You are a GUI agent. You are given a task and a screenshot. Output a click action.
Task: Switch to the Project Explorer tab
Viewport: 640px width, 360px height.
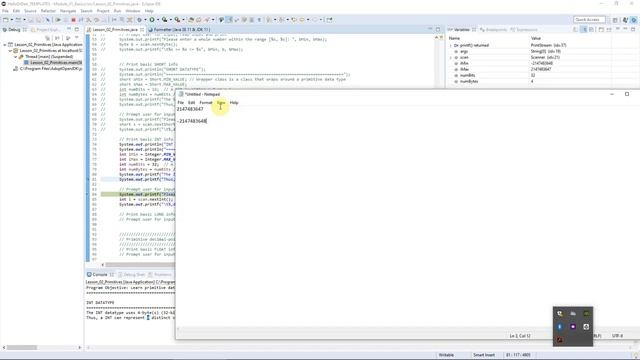click(45, 30)
